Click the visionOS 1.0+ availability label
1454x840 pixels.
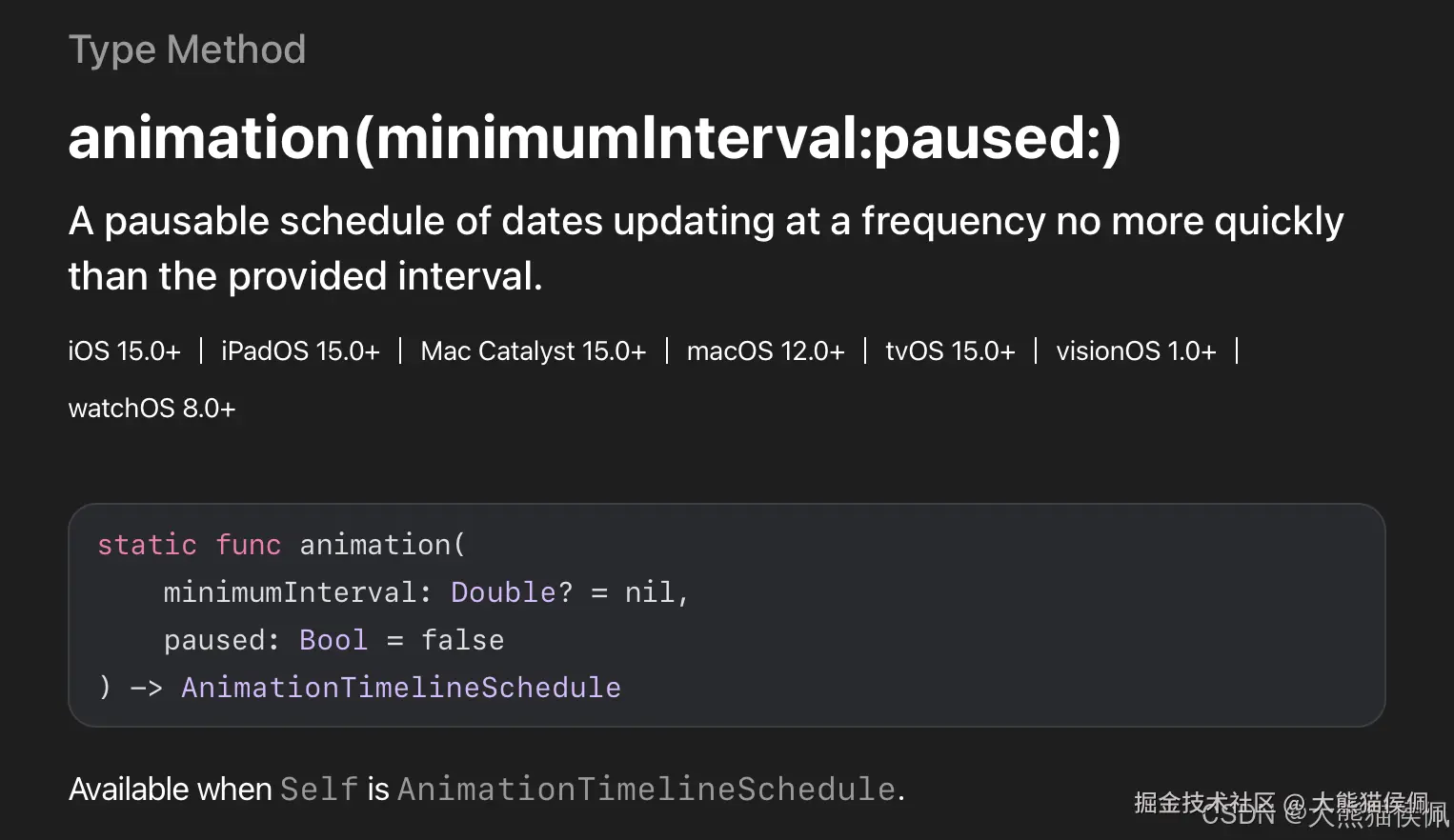(1136, 351)
